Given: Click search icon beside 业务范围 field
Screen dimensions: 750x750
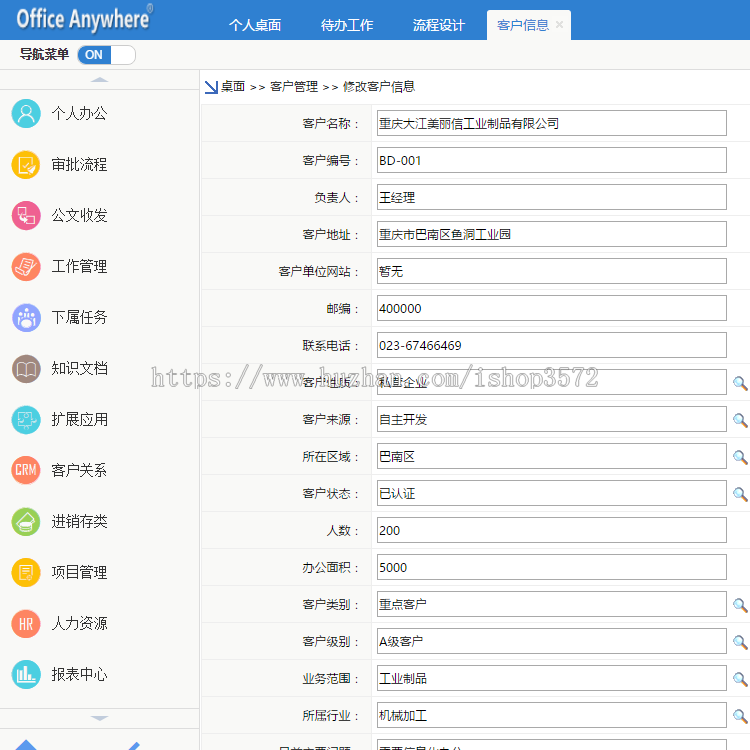Looking at the screenshot, I should pos(740,679).
